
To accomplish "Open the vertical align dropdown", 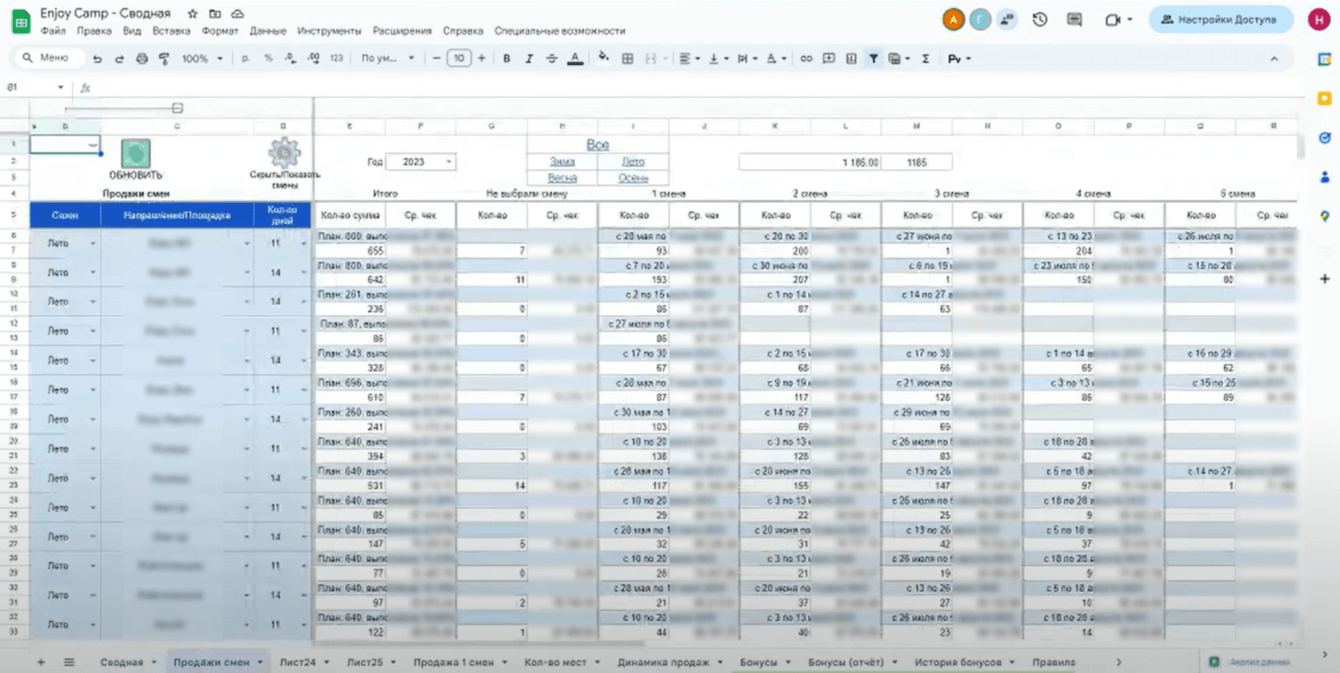I will coord(718,59).
